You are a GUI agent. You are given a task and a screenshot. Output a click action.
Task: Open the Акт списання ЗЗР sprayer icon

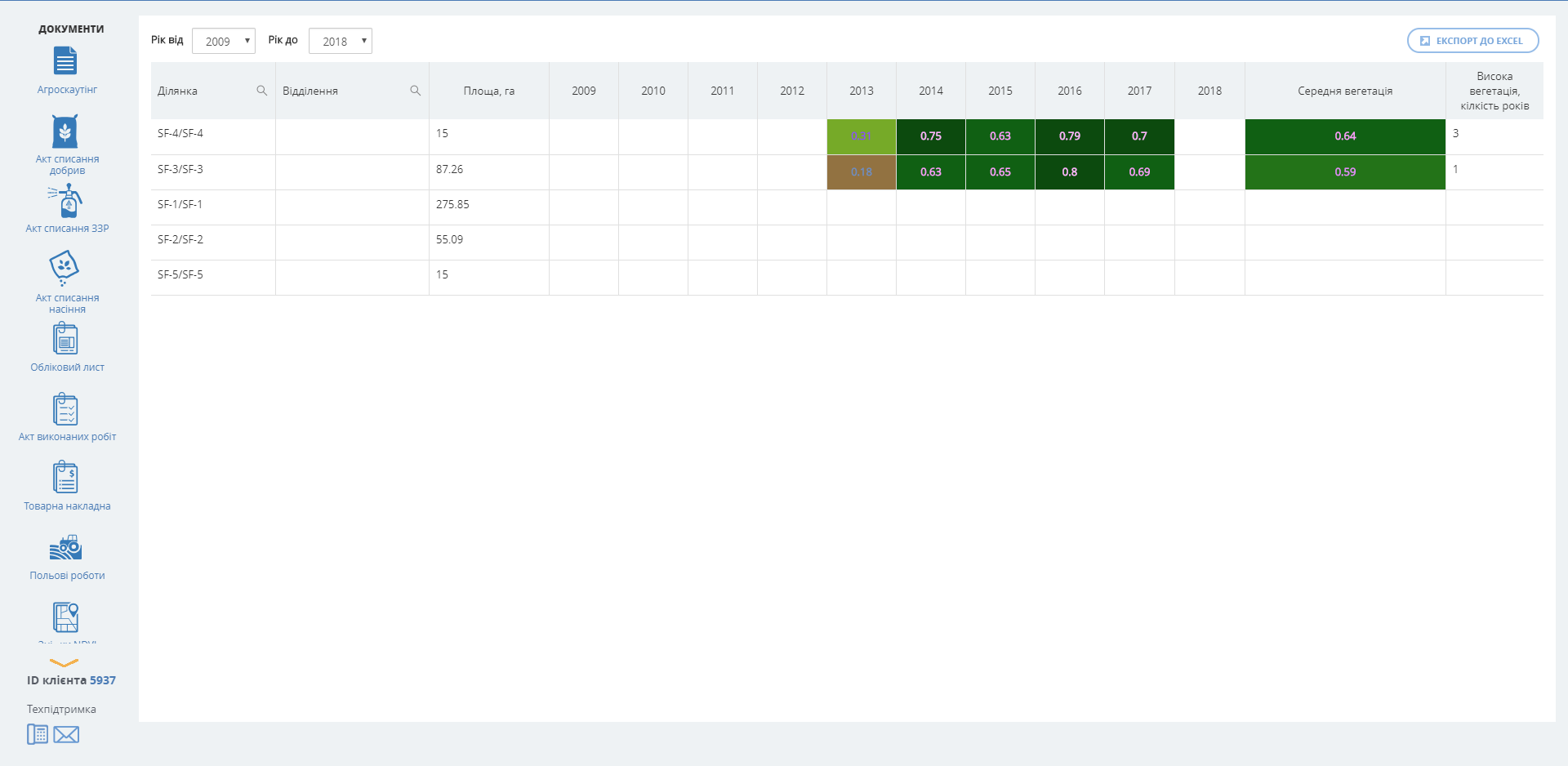click(x=67, y=201)
